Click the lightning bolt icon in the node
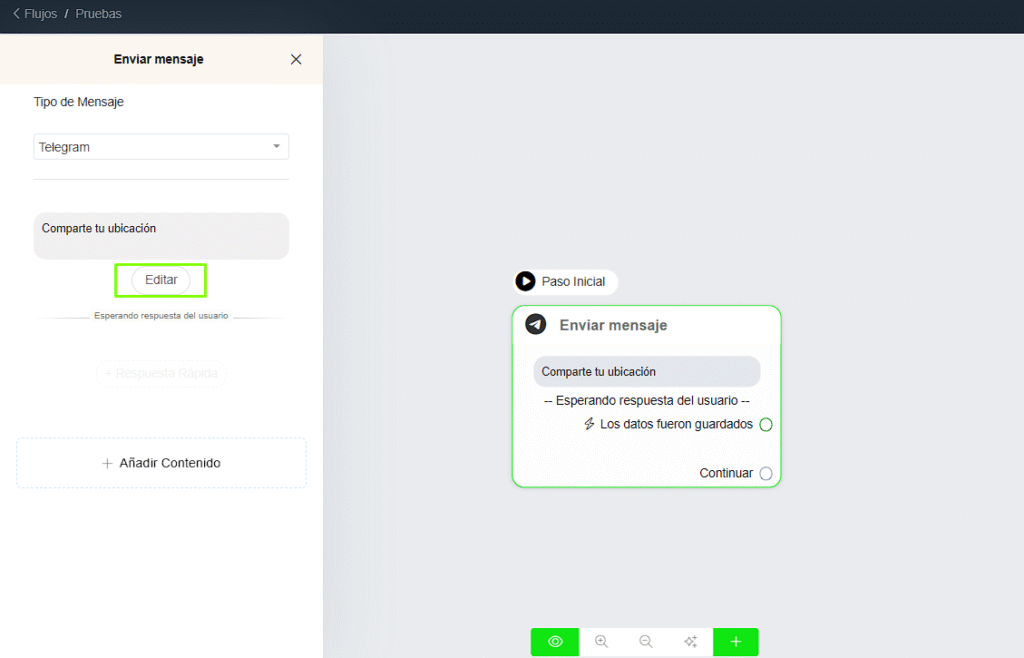The width and height of the screenshot is (1024, 658). point(589,424)
